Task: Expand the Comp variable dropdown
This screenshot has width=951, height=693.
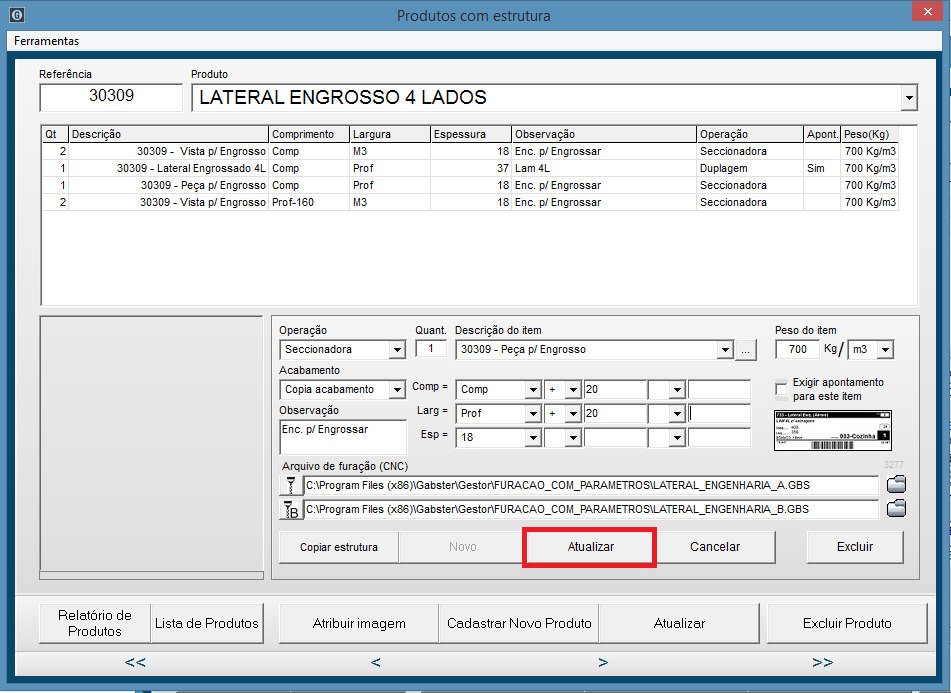Action: [533, 390]
